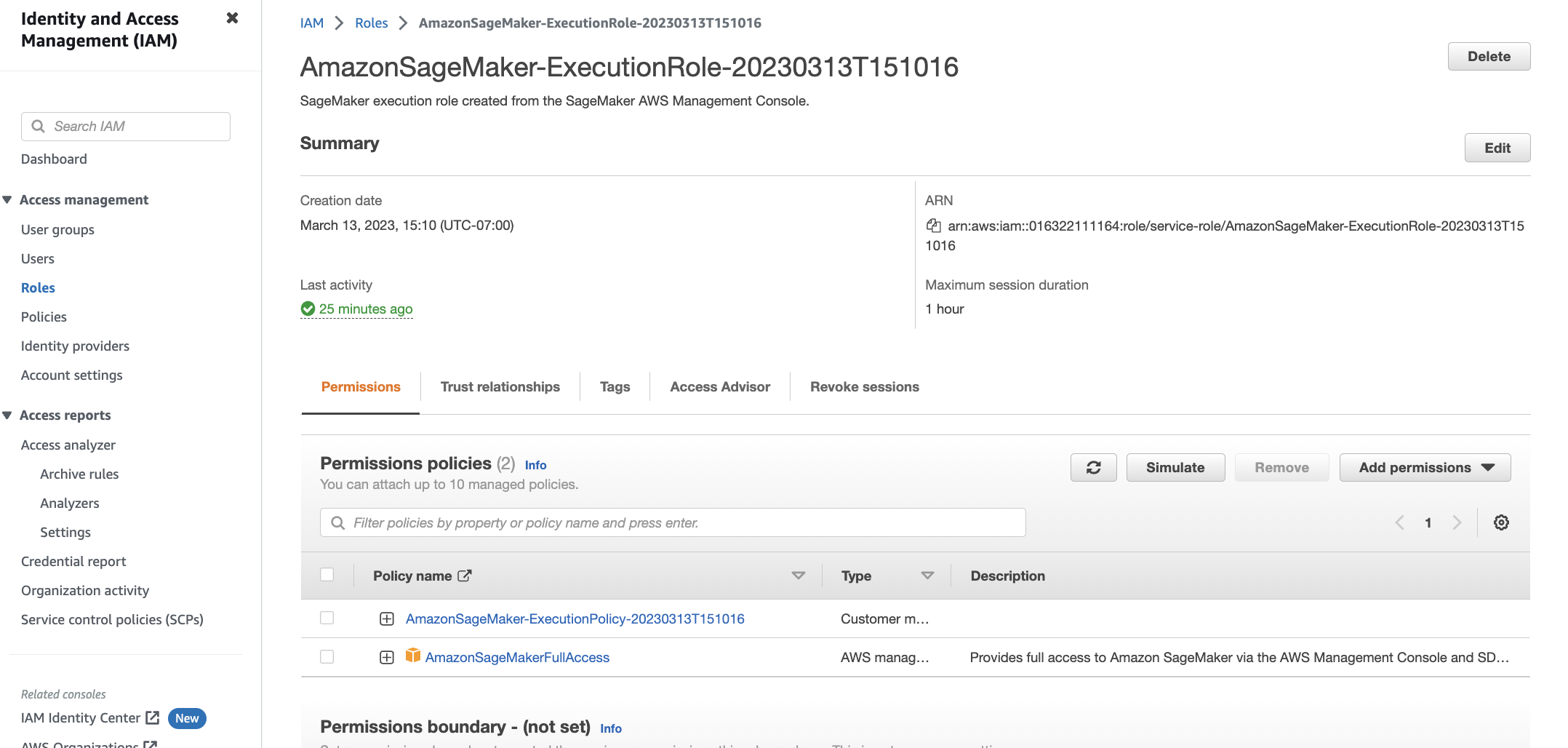
Task: Open Dashboard in the sidebar
Action: (54, 159)
